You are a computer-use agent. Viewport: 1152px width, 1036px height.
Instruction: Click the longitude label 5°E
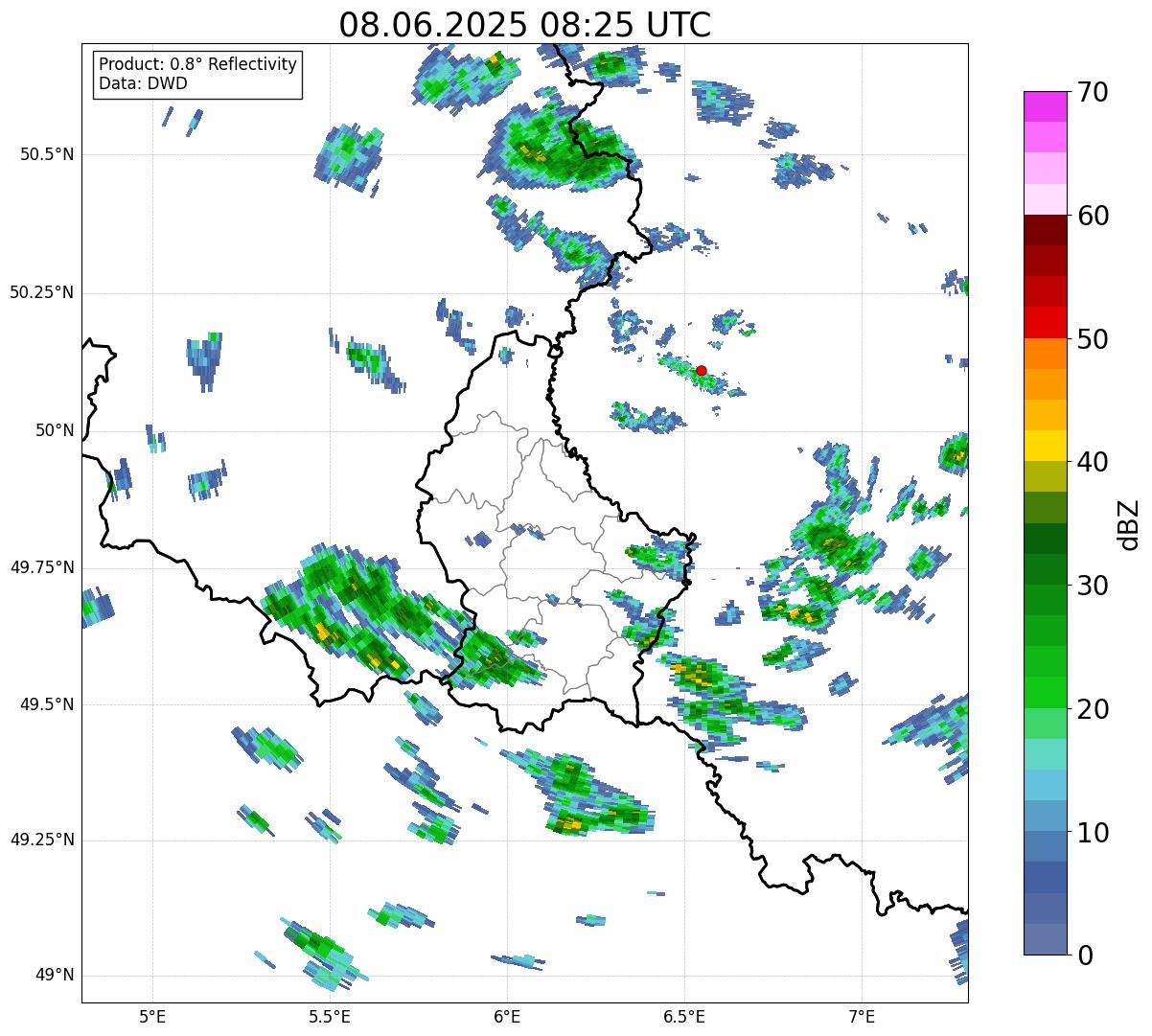[x=152, y=1017]
